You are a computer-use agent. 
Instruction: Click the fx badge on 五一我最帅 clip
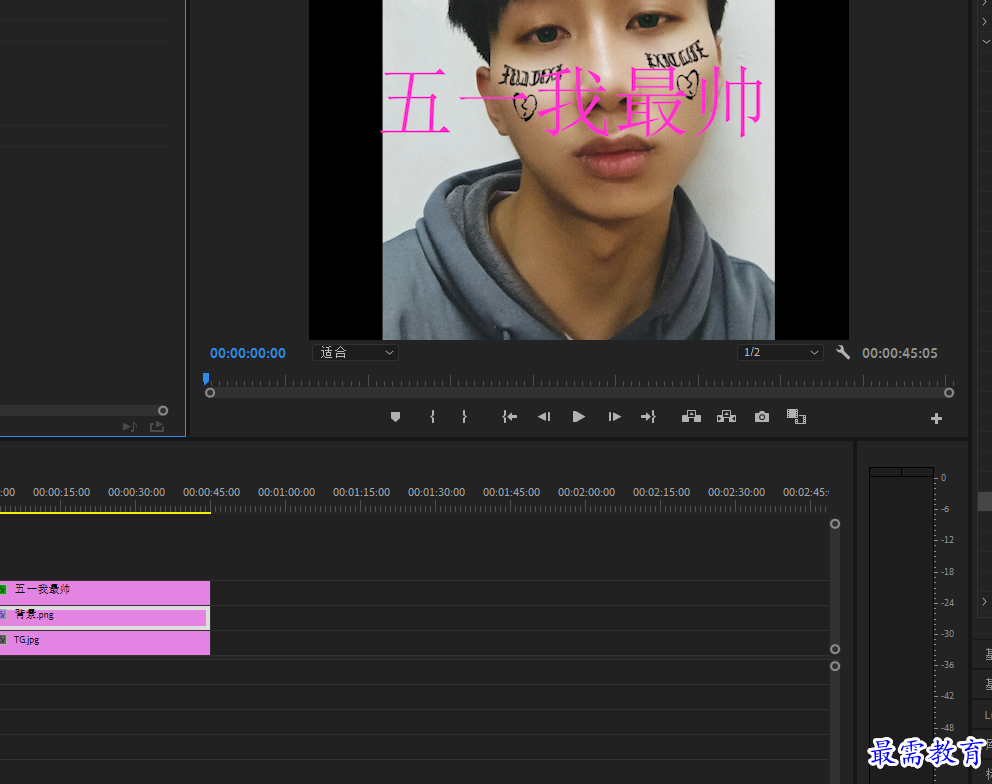[3, 590]
